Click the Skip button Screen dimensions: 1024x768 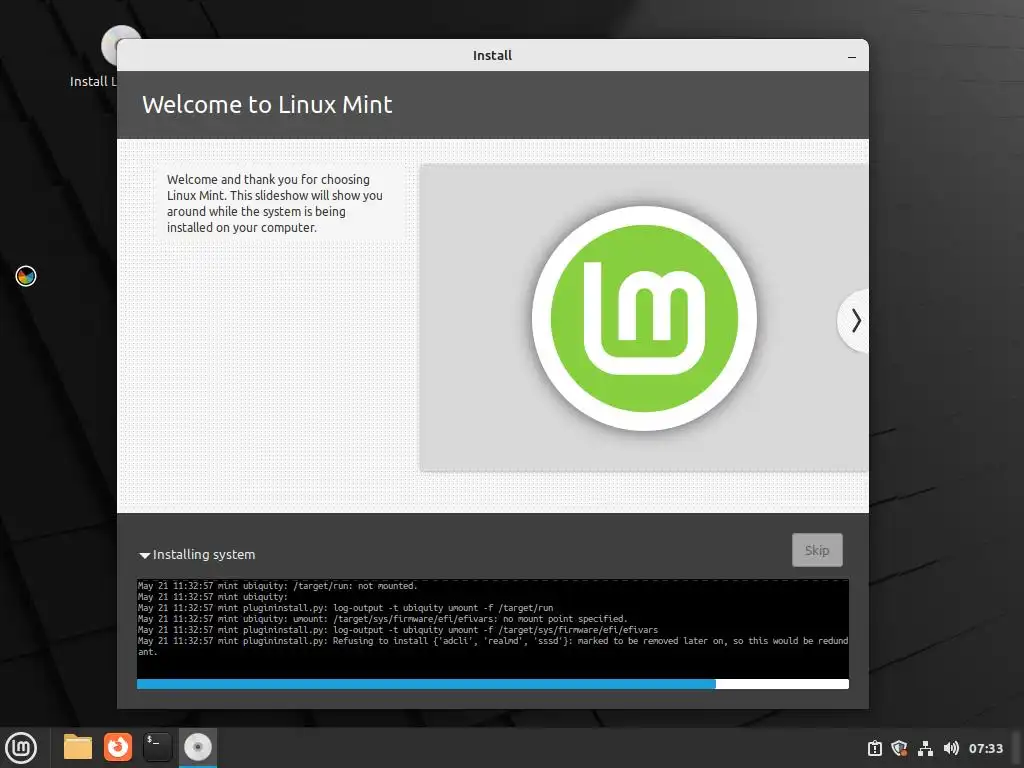[x=817, y=550]
